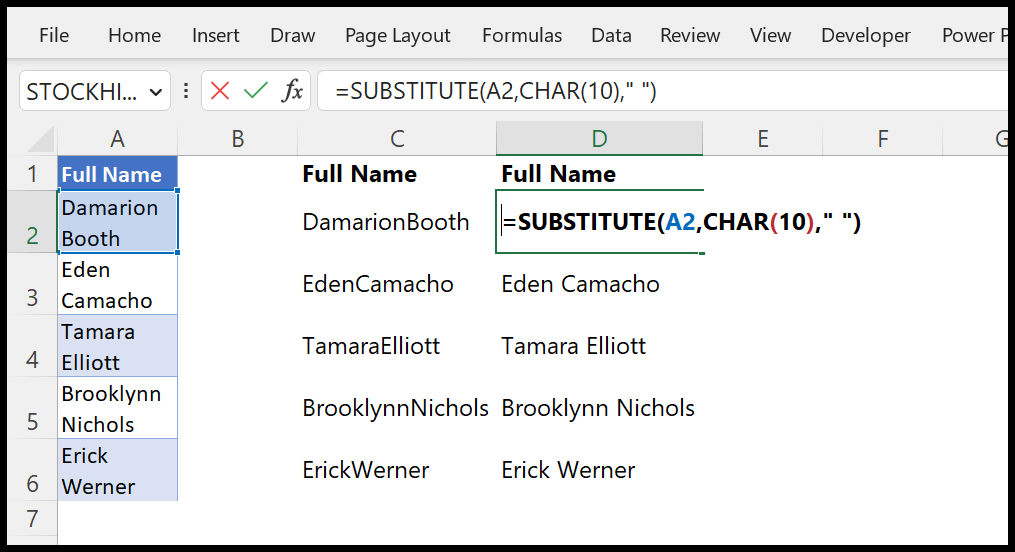The width and height of the screenshot is (1015, 552).
Task: Switch to the View tab
Action: point(770,36)
